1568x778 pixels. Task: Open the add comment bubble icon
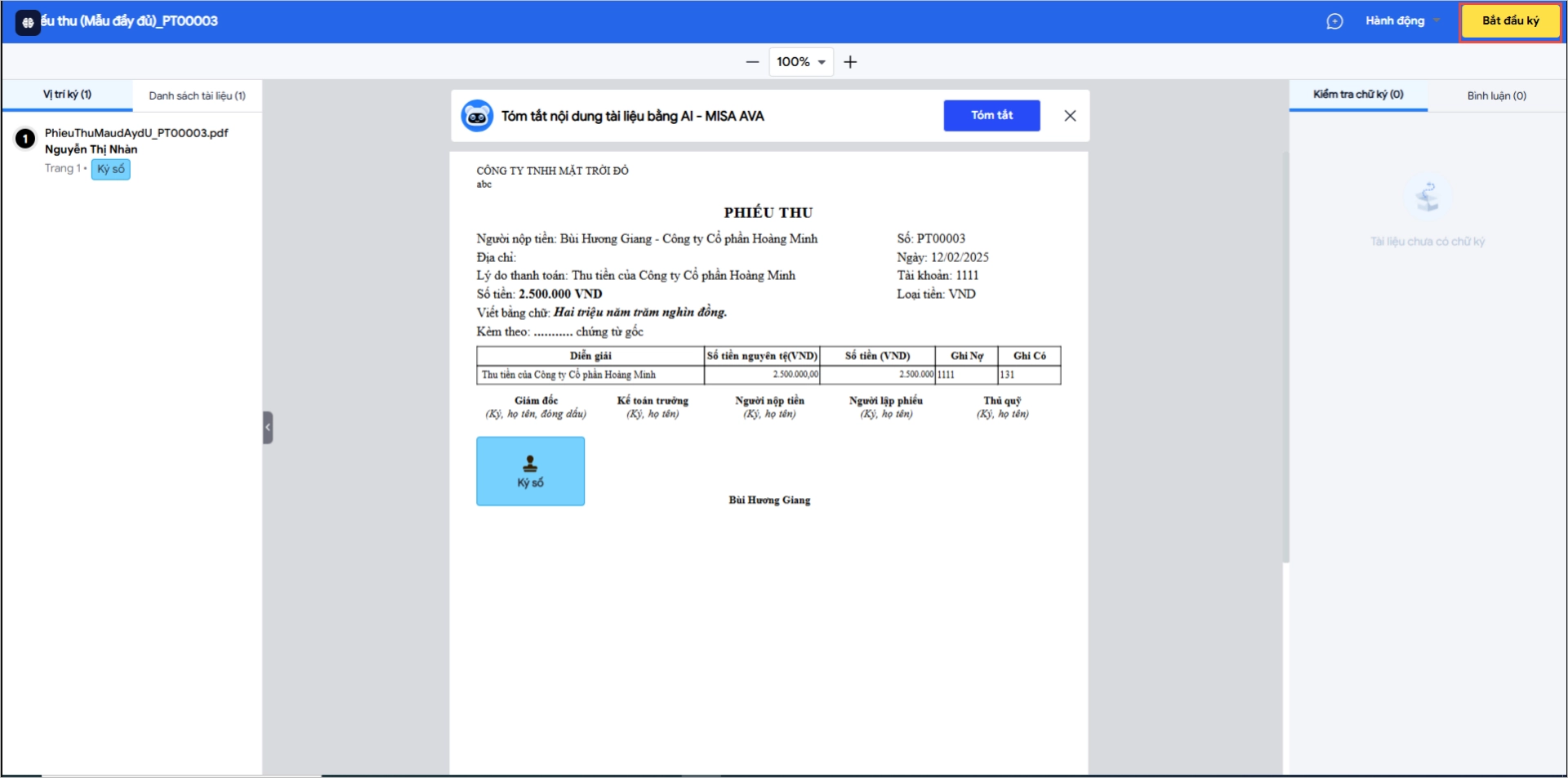[x=1334, y=21]
